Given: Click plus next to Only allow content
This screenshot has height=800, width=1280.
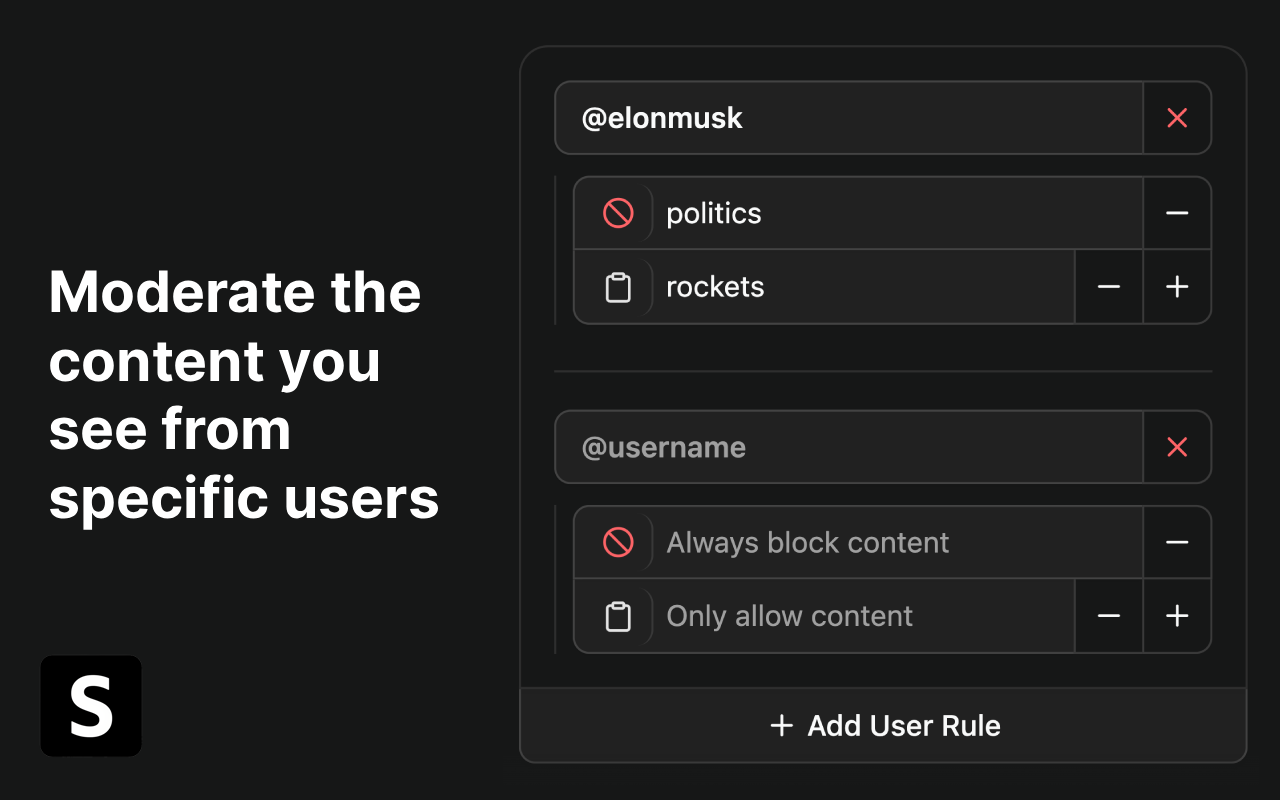Looking at the screenshot, I should (x=1177, y=616).
